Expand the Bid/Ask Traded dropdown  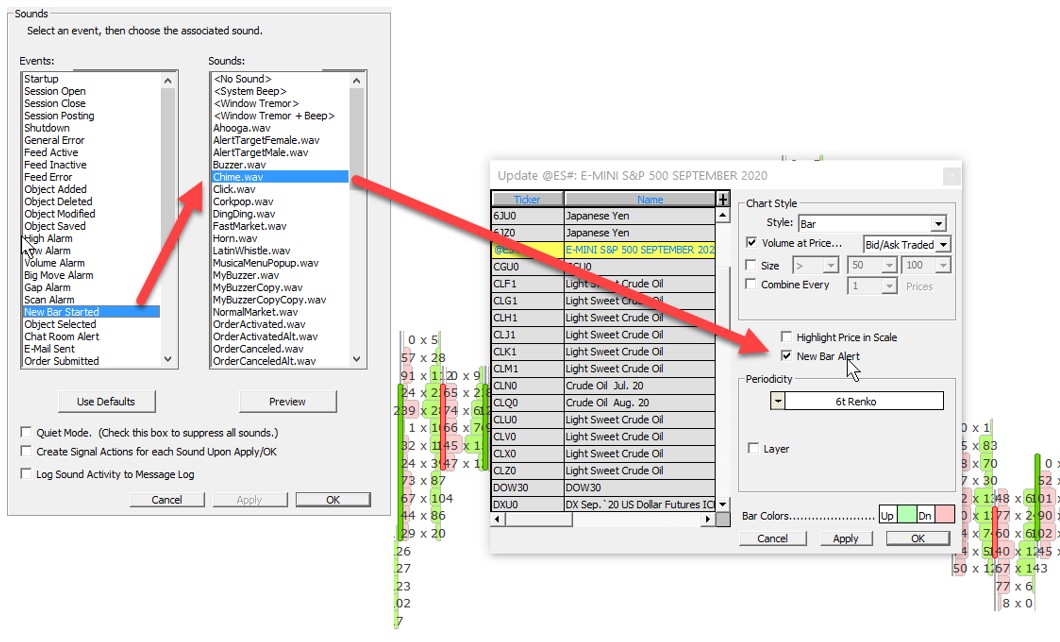pos(943,244)
